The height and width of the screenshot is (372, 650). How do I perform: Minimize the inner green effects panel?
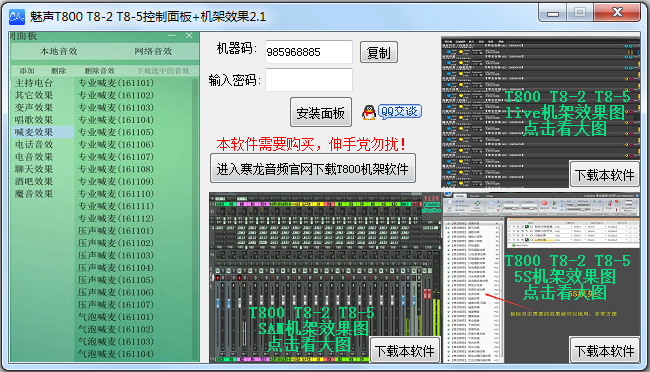(172, 36)
